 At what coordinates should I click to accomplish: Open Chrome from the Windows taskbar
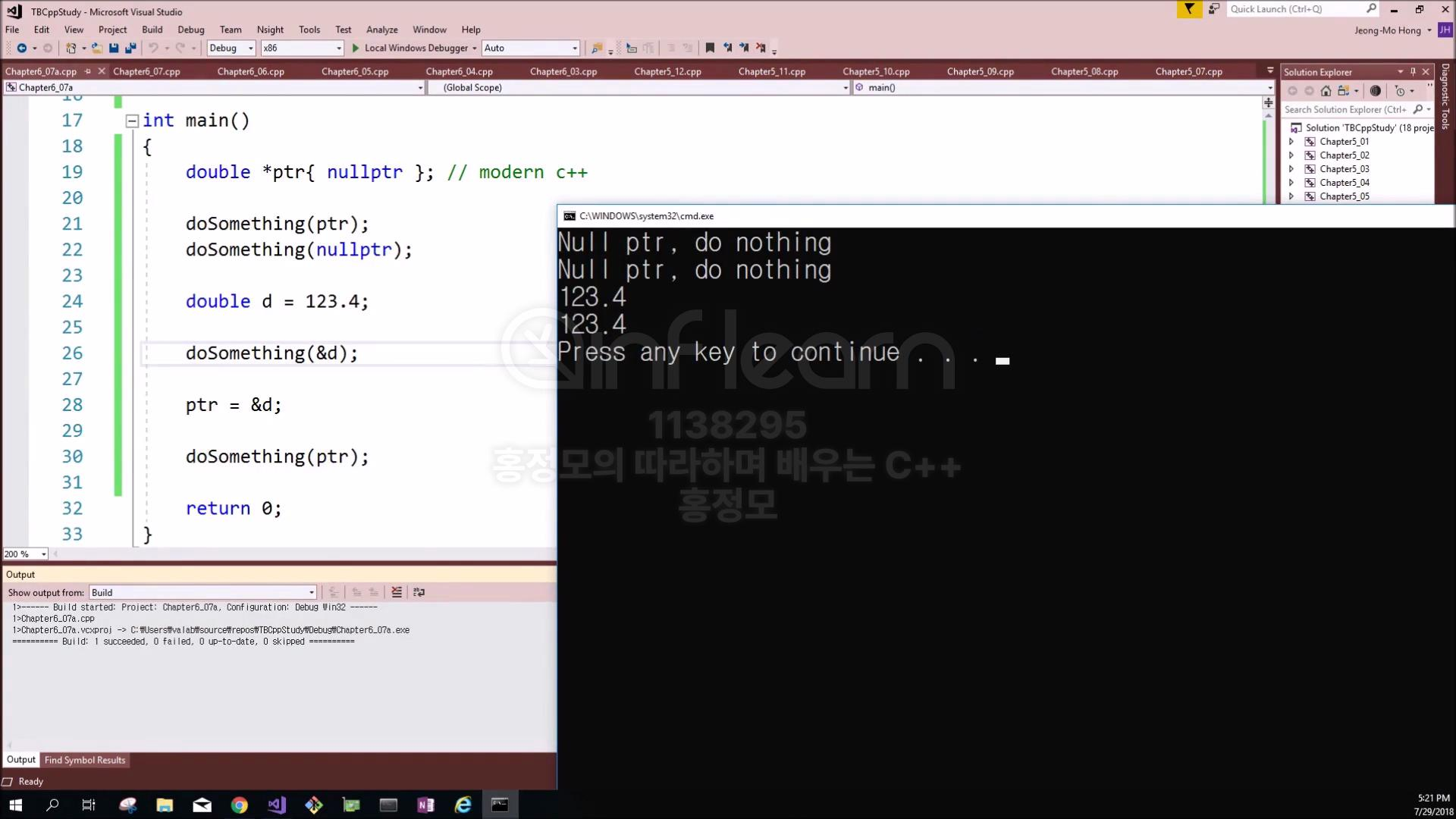(x=239, y=805)
